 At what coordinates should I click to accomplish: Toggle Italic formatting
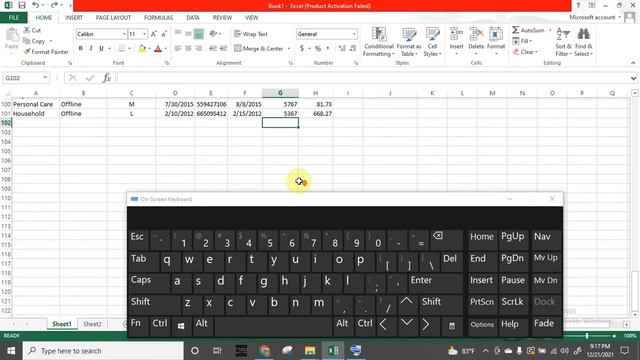(91, 49)
